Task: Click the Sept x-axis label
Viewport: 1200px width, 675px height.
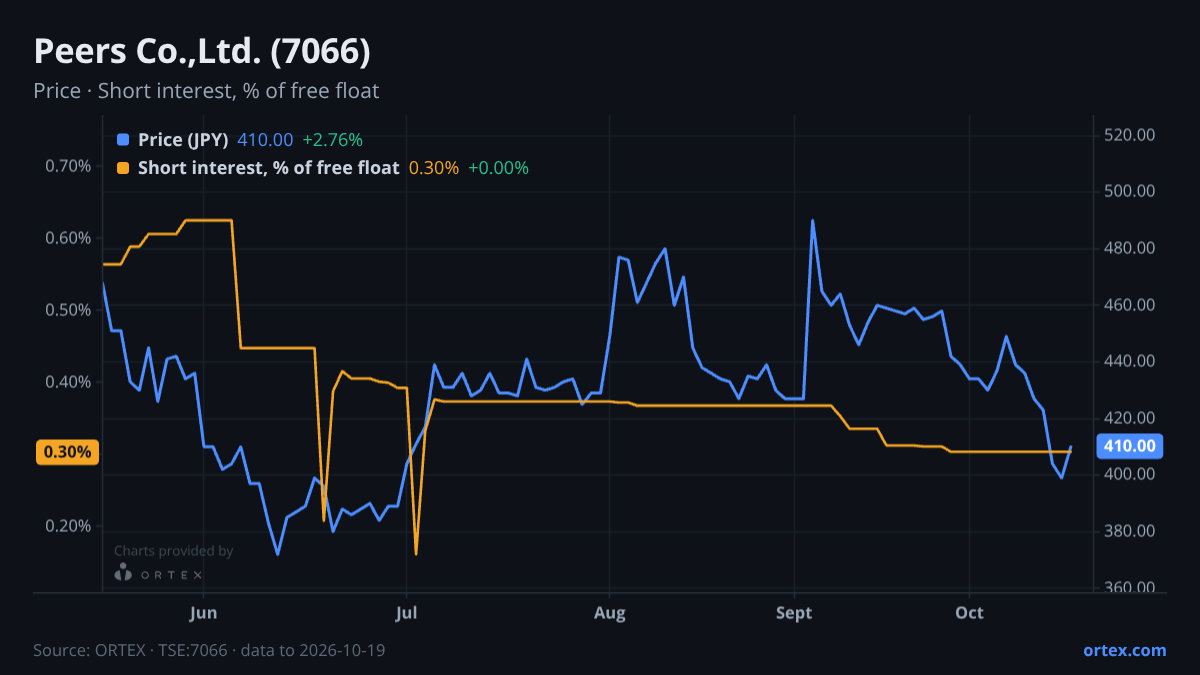Action: click(794, 612)
